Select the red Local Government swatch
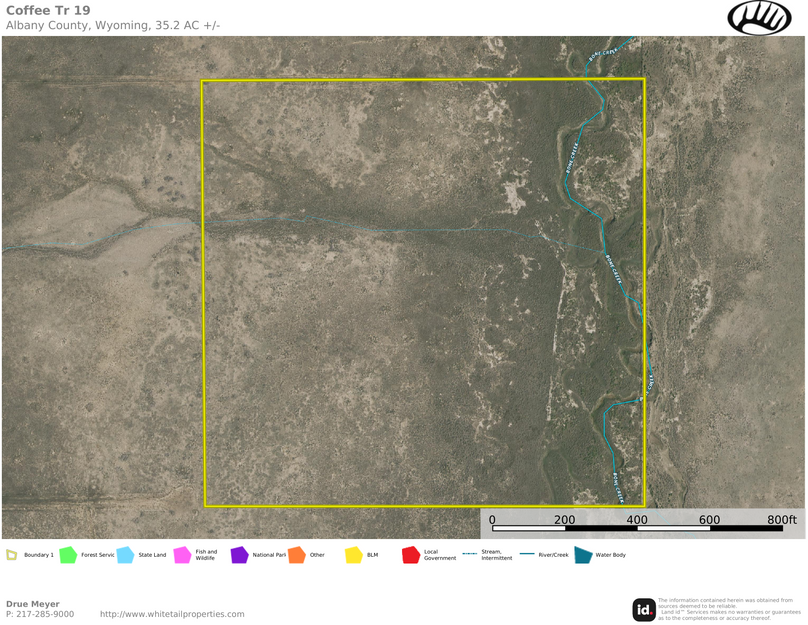The width and height of the screenshot is (808, 625). pyautogui.click(x=410, y=555)
